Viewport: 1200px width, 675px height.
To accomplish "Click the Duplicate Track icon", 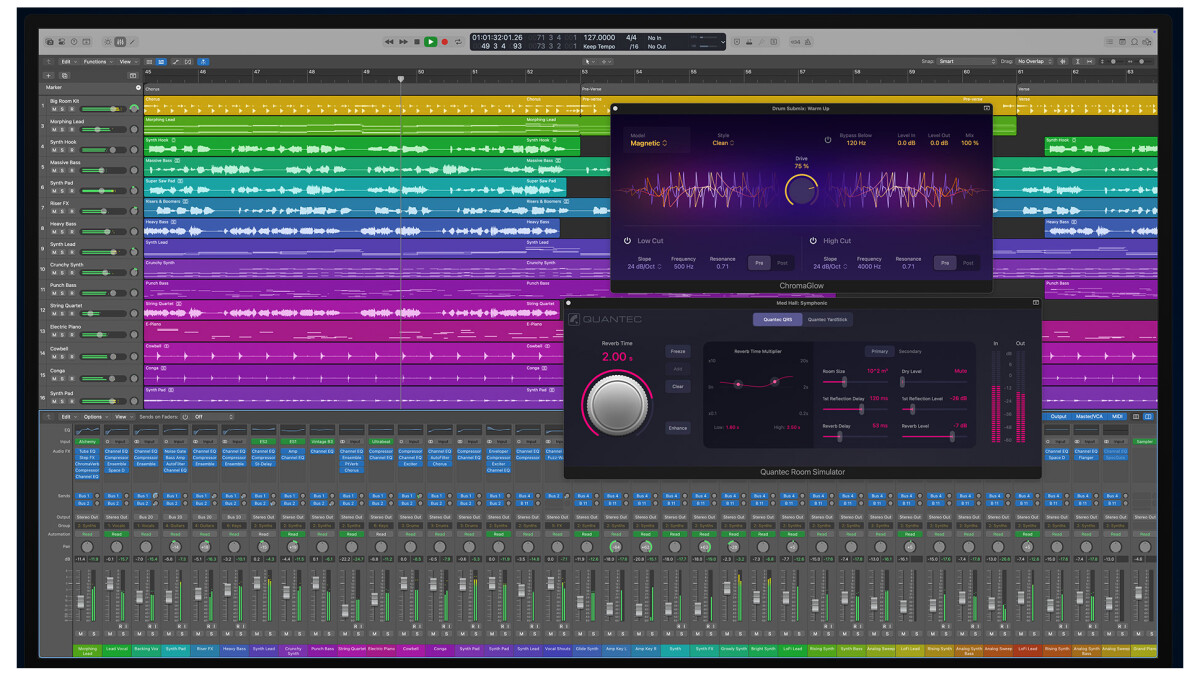I will point(64,75).
